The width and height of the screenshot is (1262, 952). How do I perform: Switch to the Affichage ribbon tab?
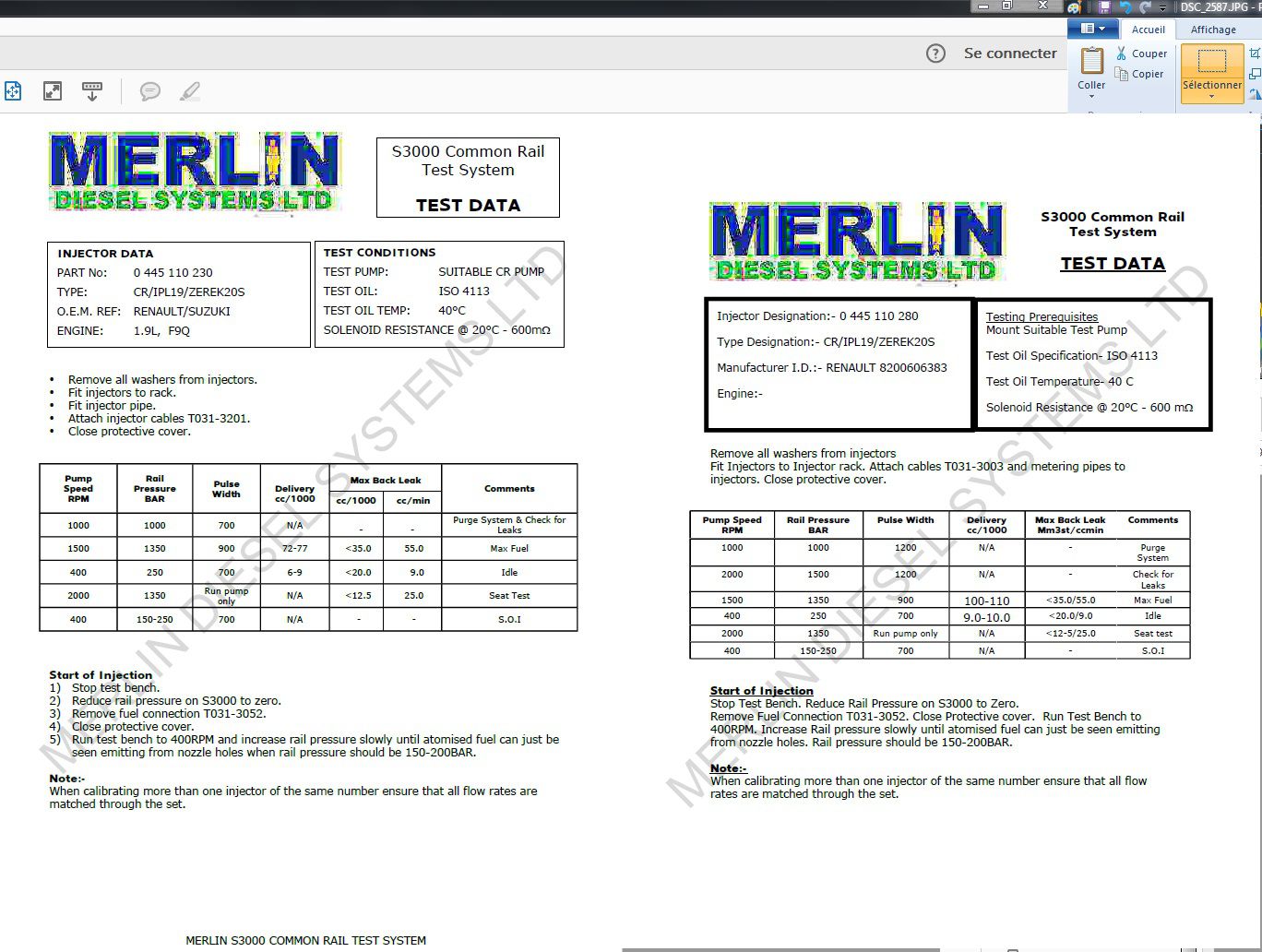(x=1213, y=30)
